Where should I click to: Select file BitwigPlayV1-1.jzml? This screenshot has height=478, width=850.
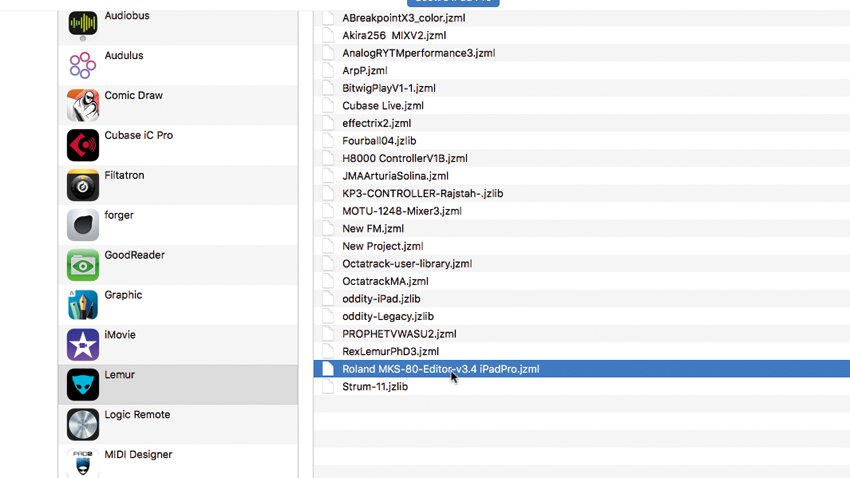click(x=389, y=88)
